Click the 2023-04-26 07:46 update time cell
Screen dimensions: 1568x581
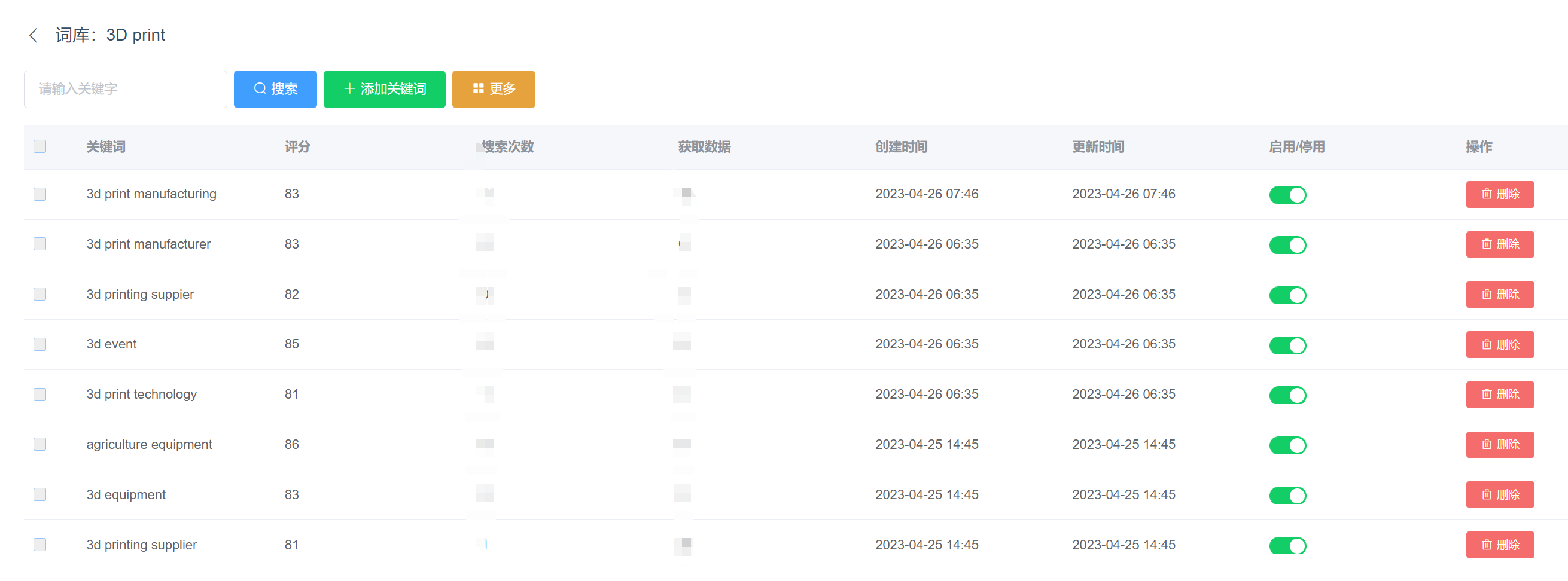click(x=1124, y=194)
